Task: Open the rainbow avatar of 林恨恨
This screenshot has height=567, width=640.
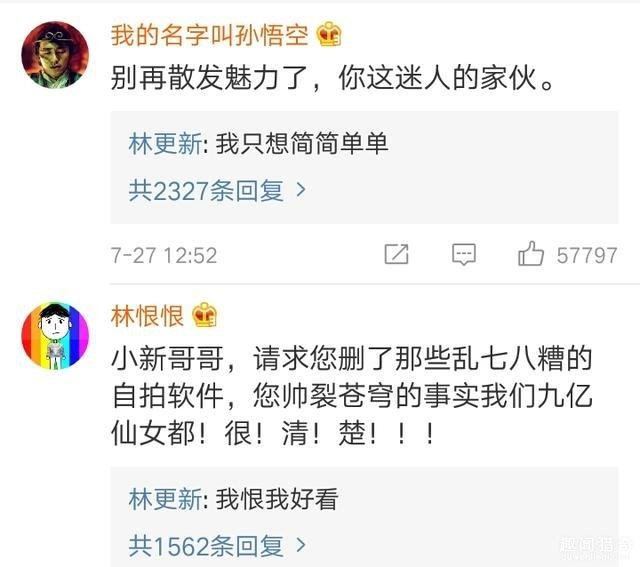Action: click(55, 336)
